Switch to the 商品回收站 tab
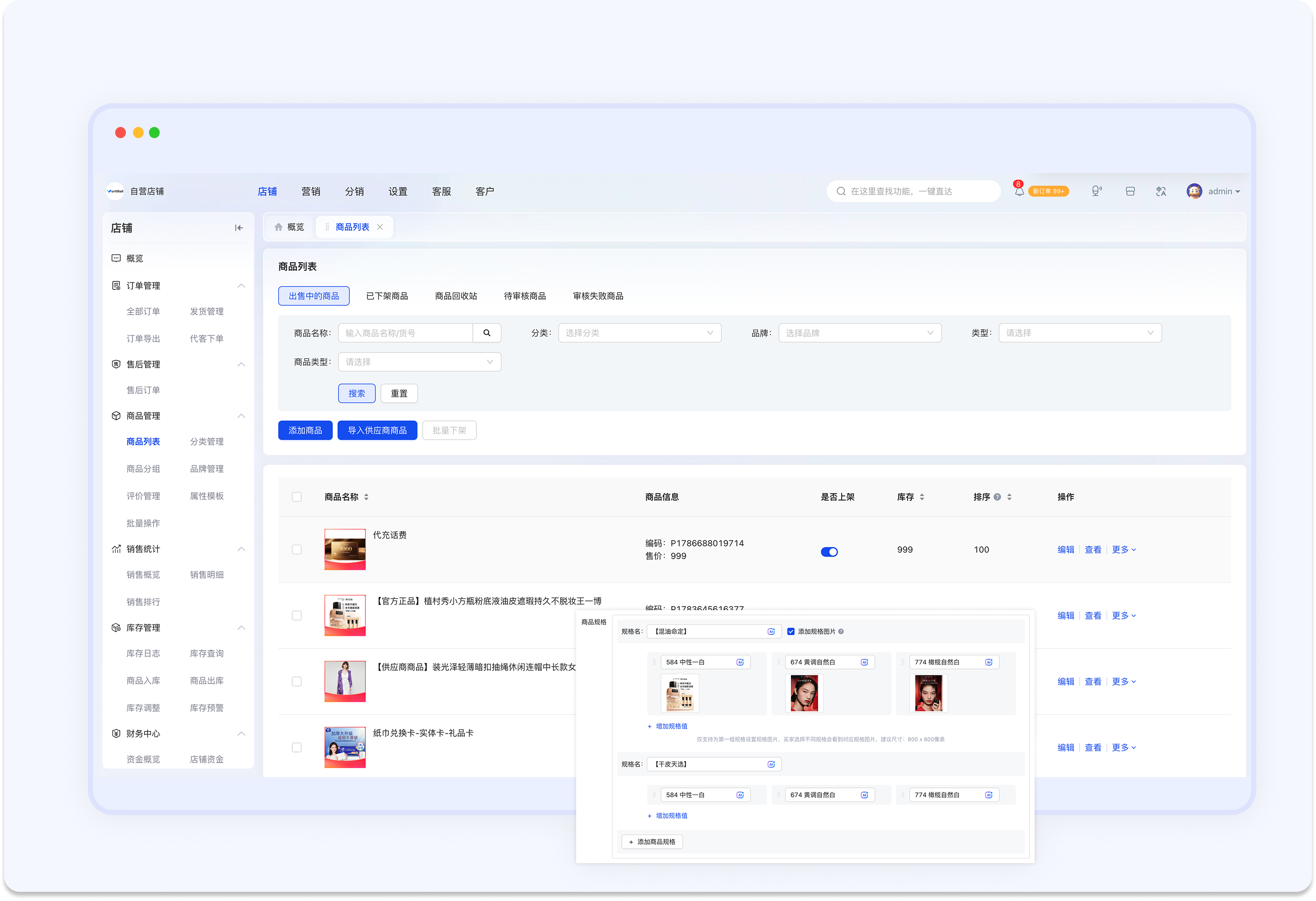1316x901 pixels. [x=456, y=296]
